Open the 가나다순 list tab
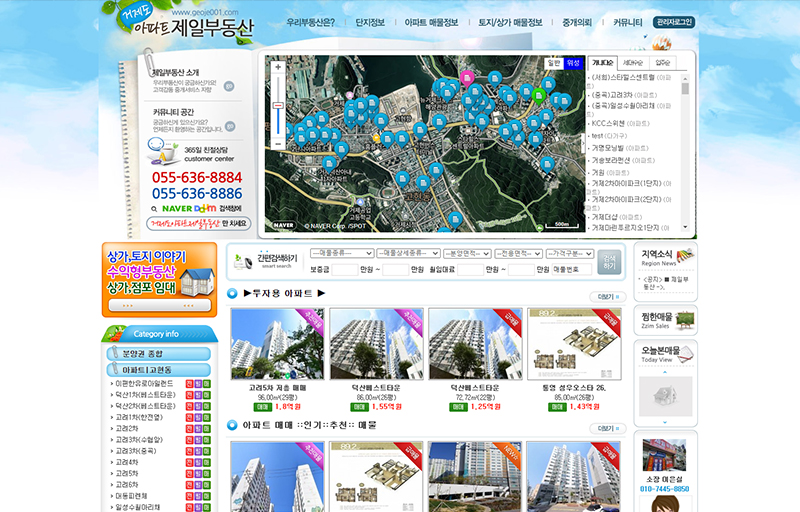Image resolution: width=800 pixels, height=512 pixels. pyautogui.click(x=603, y=63)
